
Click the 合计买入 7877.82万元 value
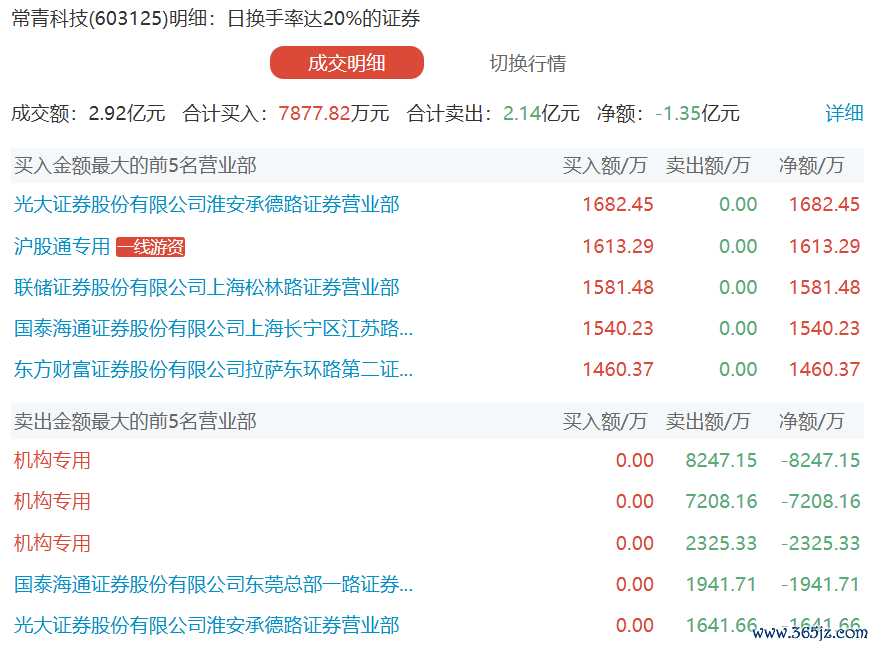[333, 113]
